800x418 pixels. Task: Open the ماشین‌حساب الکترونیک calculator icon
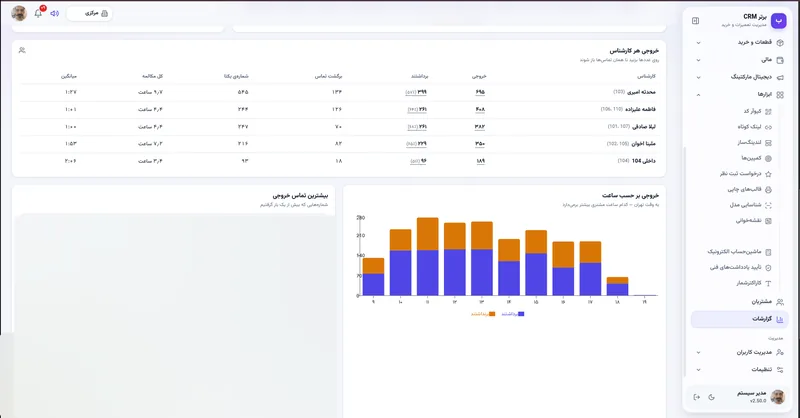point(768,252)
